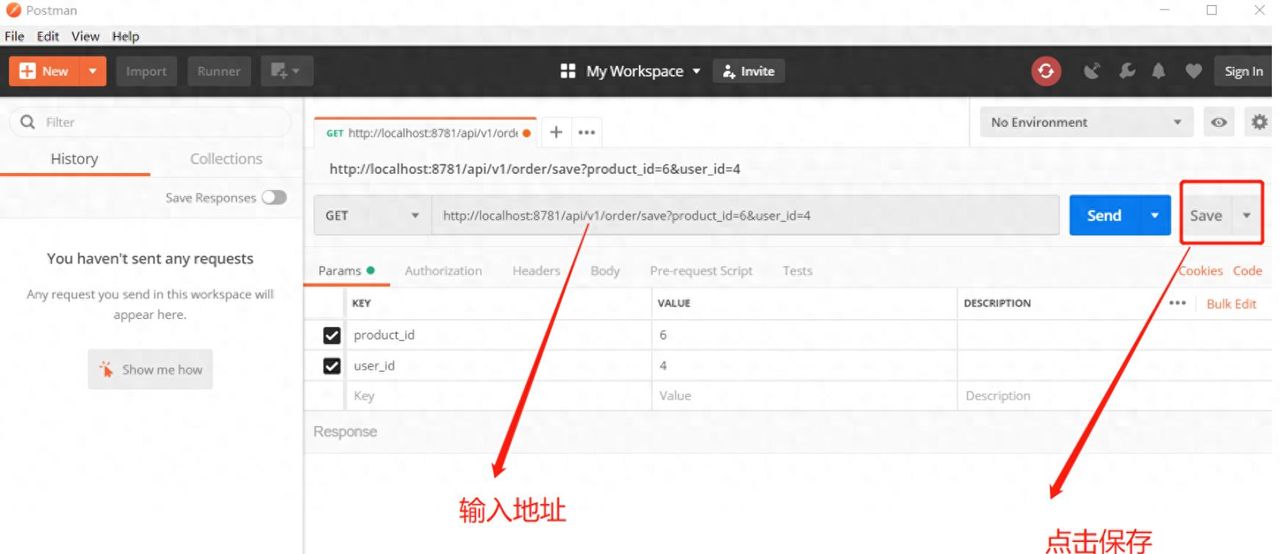1280x554 pixels.
Task: Open the No Environment dropdown
Action: [1086, 122]
